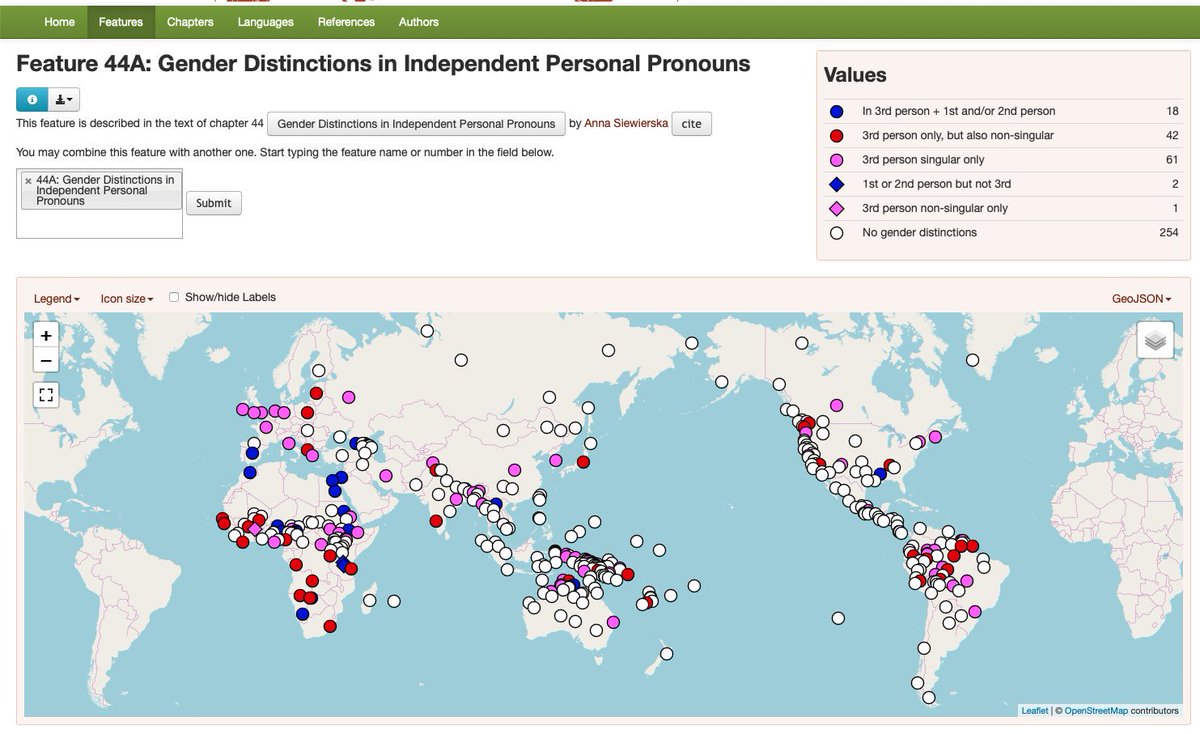Click the pink diamond legend marker
This screenshot has height=734, width=1200.
click(839, 208)
